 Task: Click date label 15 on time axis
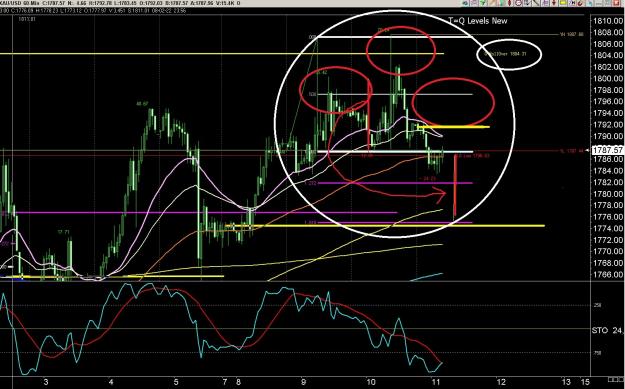584,381
